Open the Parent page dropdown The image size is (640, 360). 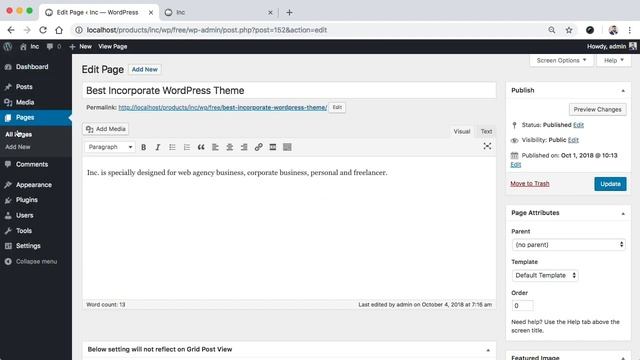tap(569, 244)
